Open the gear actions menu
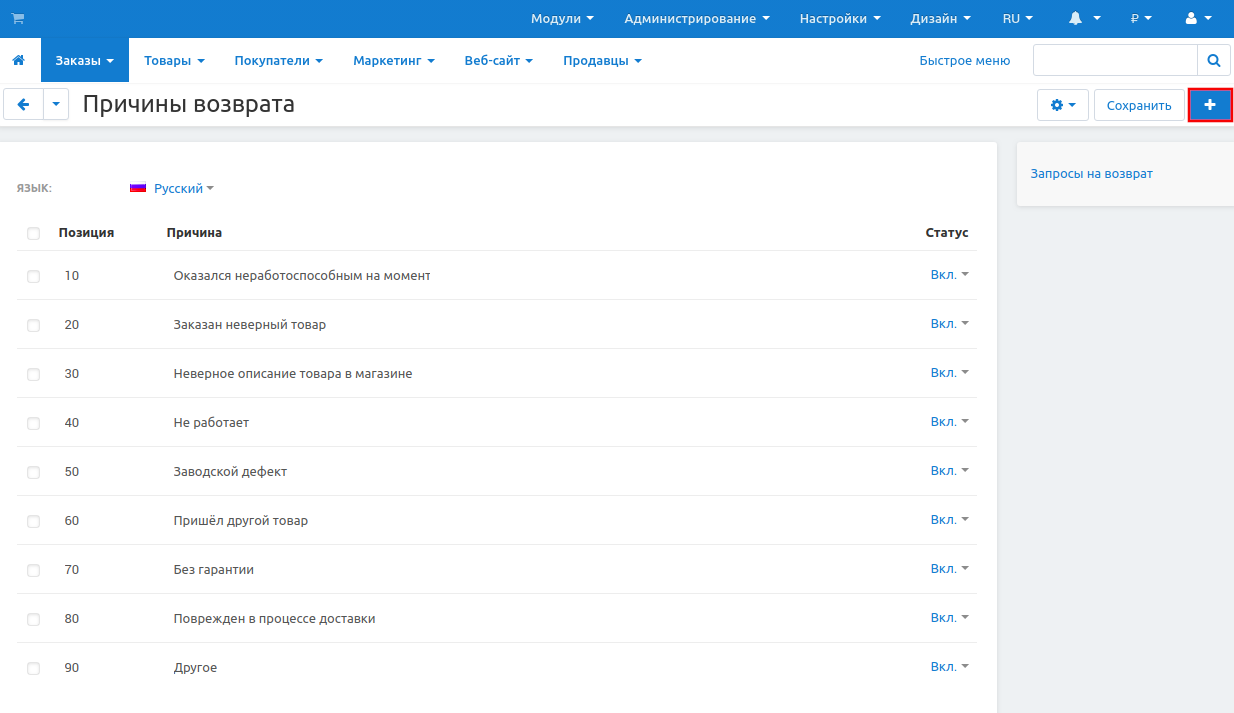 (x=1063, y=105)
